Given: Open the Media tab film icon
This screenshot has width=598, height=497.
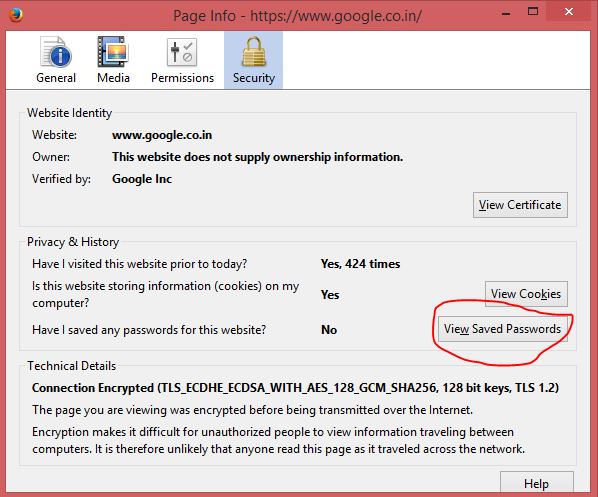Looking at the screenshot, I should [x=113, y=51].
